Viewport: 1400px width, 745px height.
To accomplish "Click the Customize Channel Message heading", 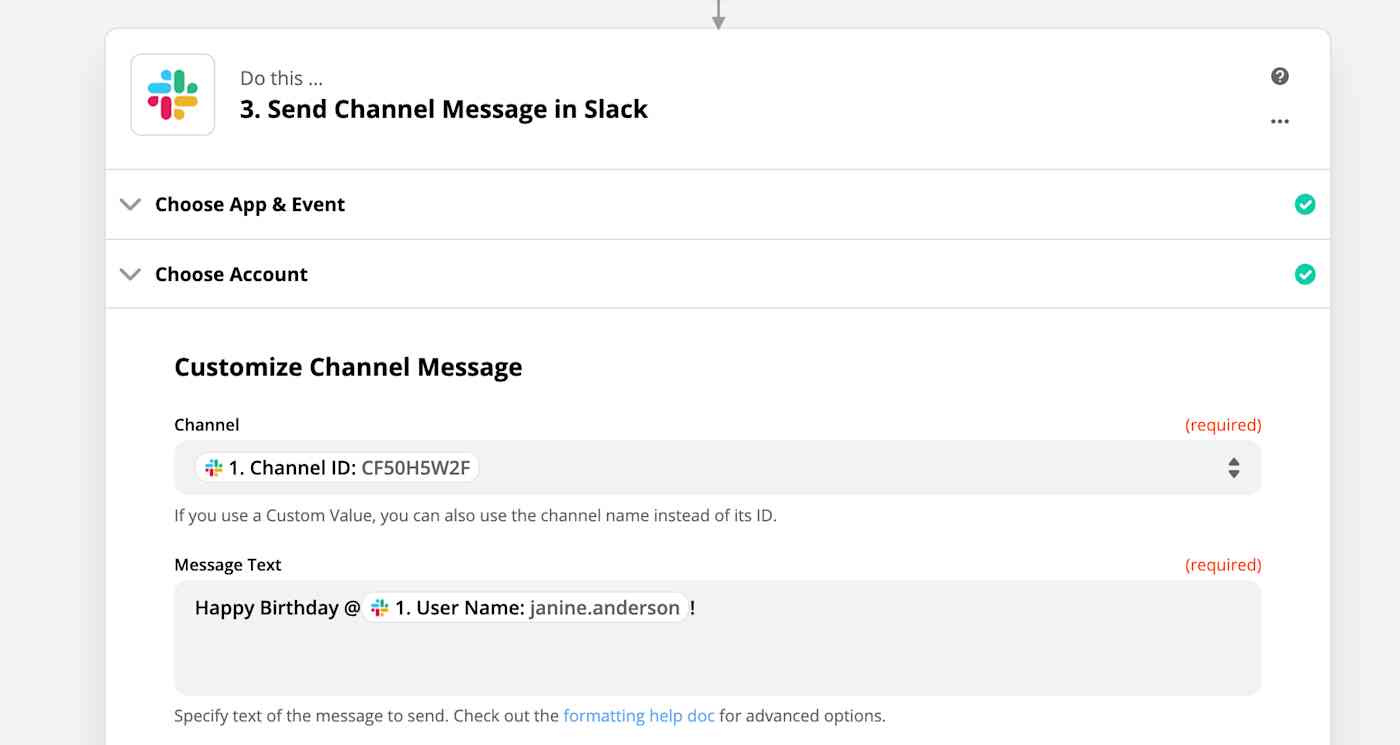I will pyautogui.click(x=348, y=367).
